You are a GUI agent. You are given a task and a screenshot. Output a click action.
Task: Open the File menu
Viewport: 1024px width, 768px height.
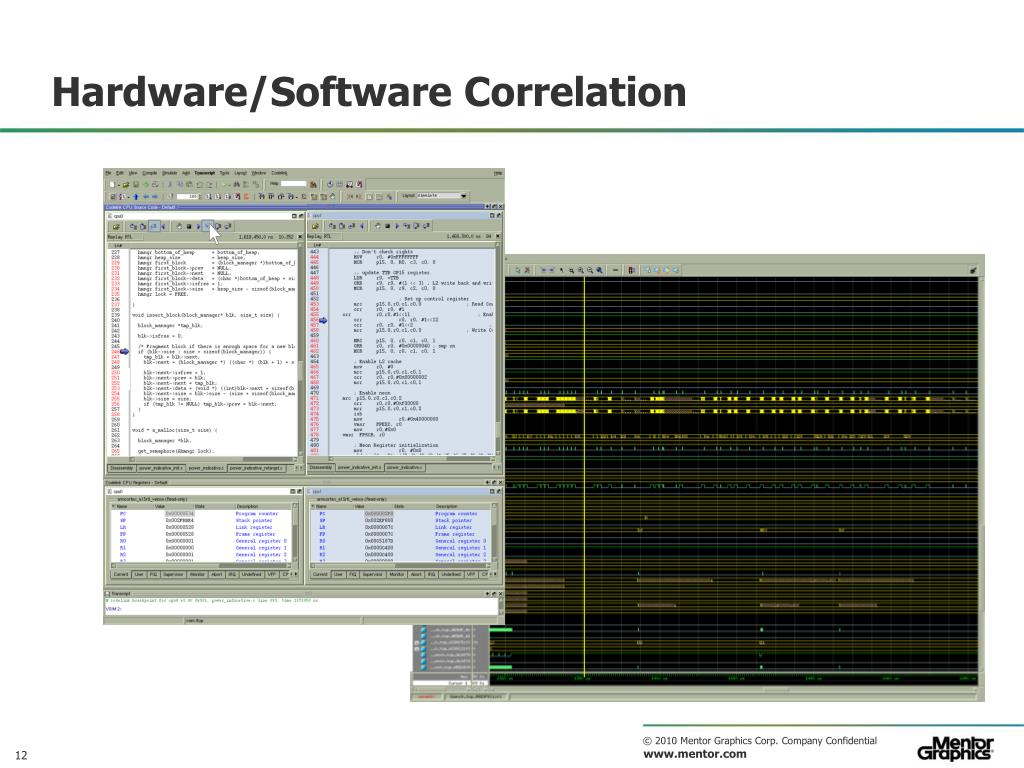point(108,173)
